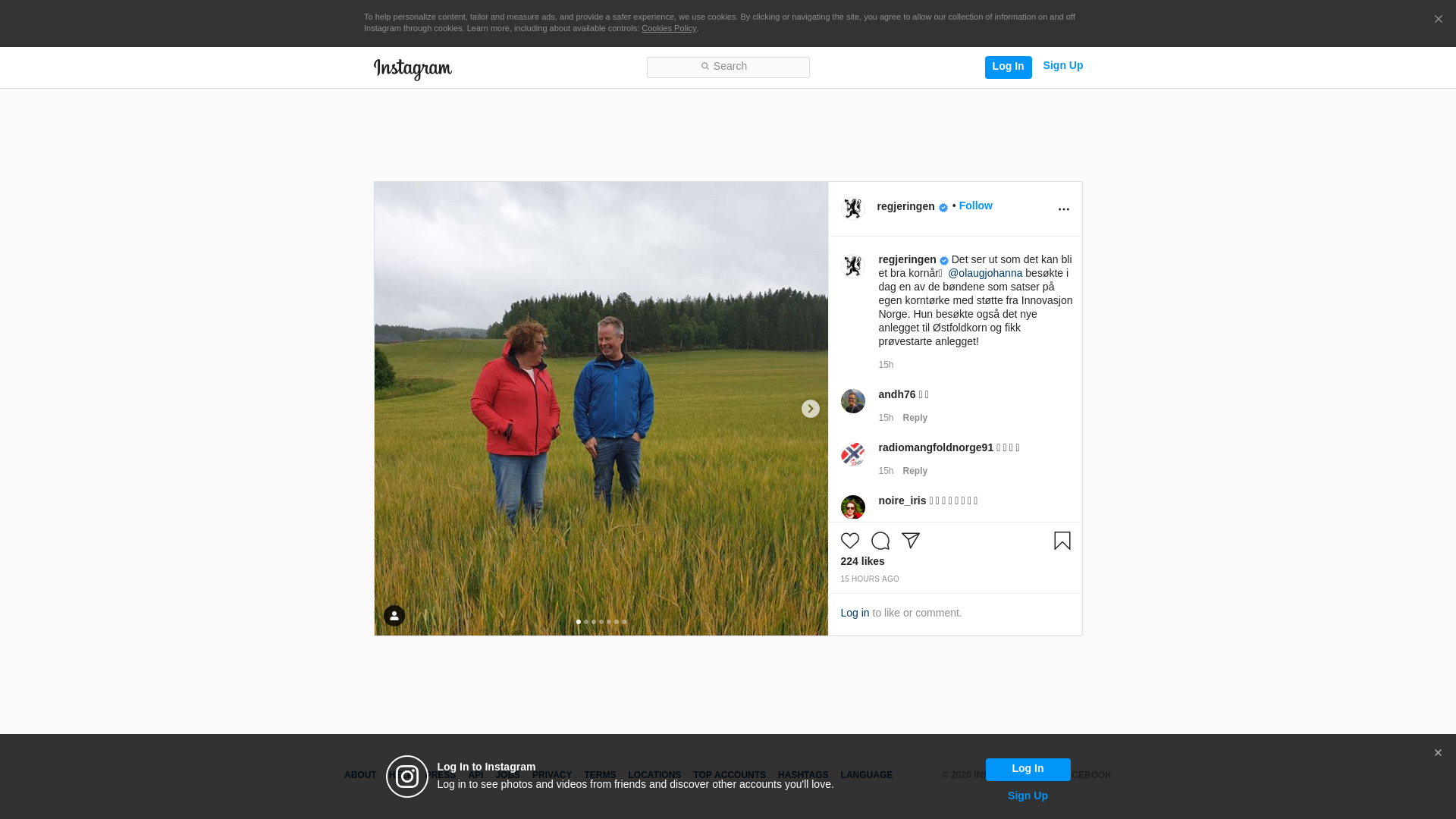
Task: Select the first carousel dot indicator
Action: (579, 622)
